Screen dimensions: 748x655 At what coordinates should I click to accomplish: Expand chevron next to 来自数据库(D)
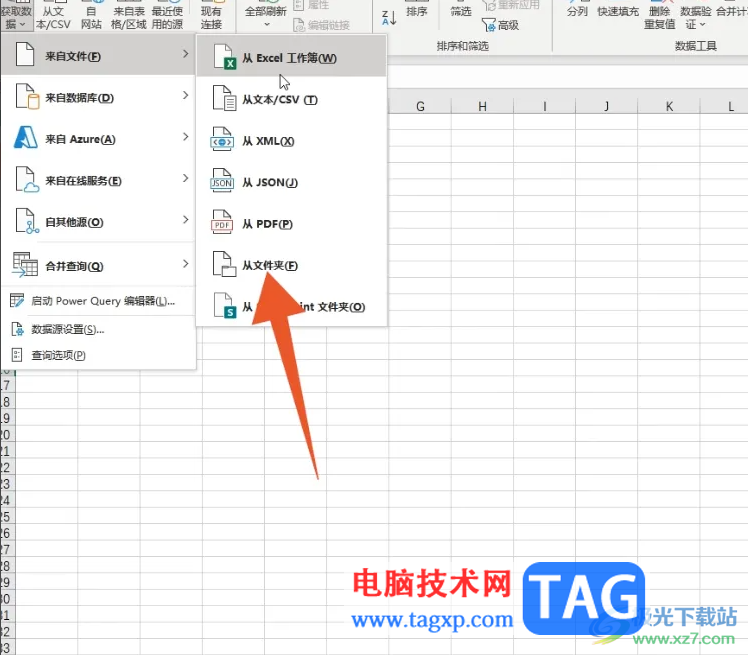click(186, 95)
